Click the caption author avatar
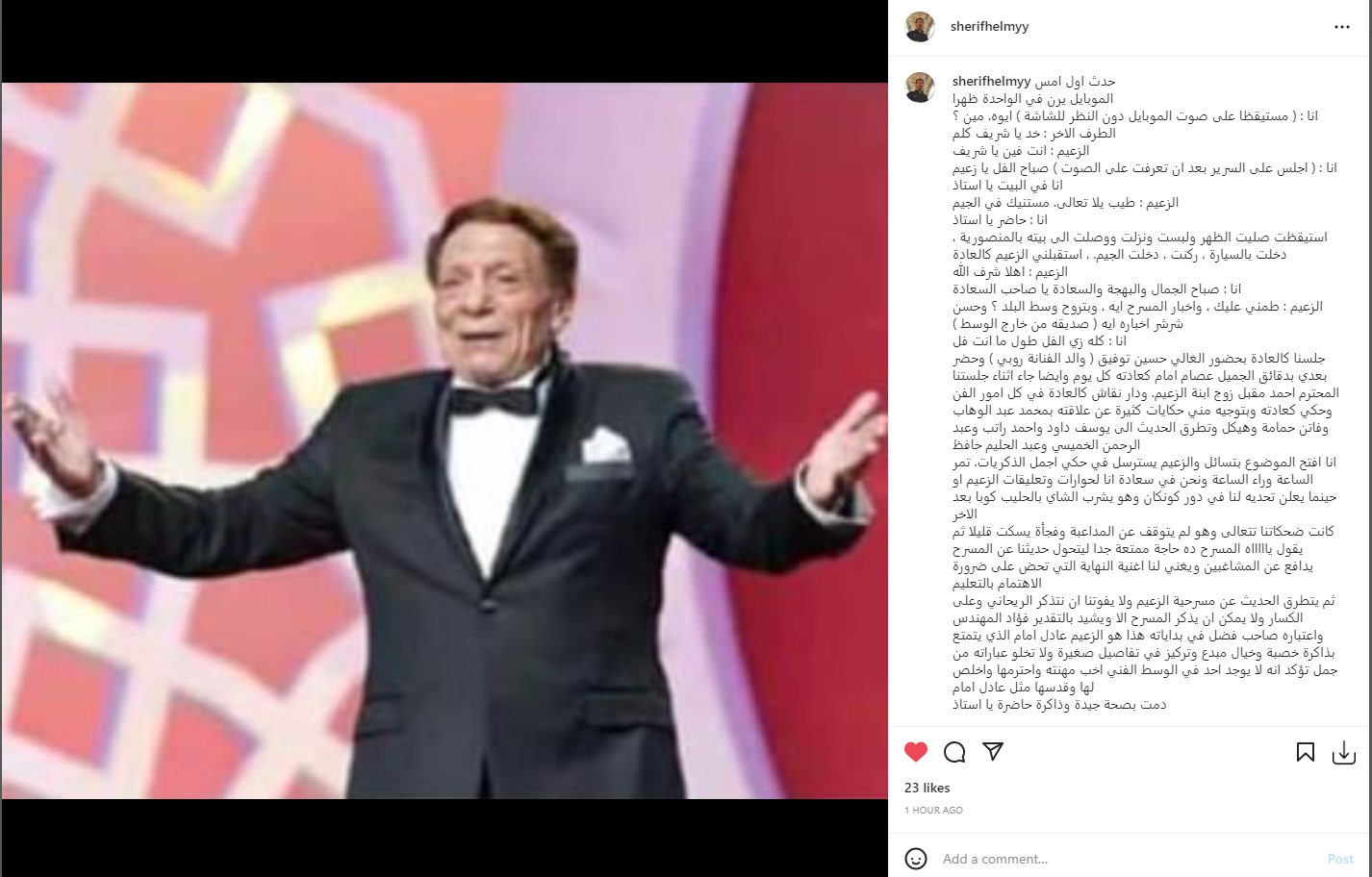The image size is (1372, 877). tap(921, 88)
